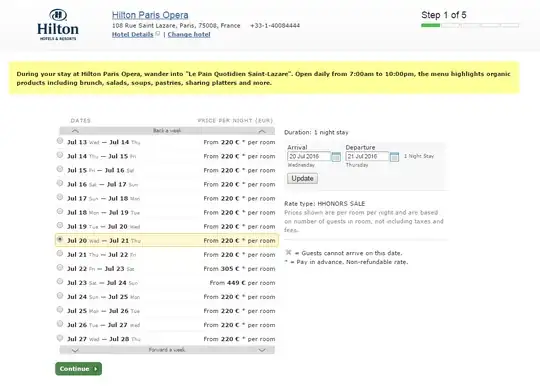Select Jul 19 – Jul 20 radio button
Screen dimensions: 540x388
(60, 226)
